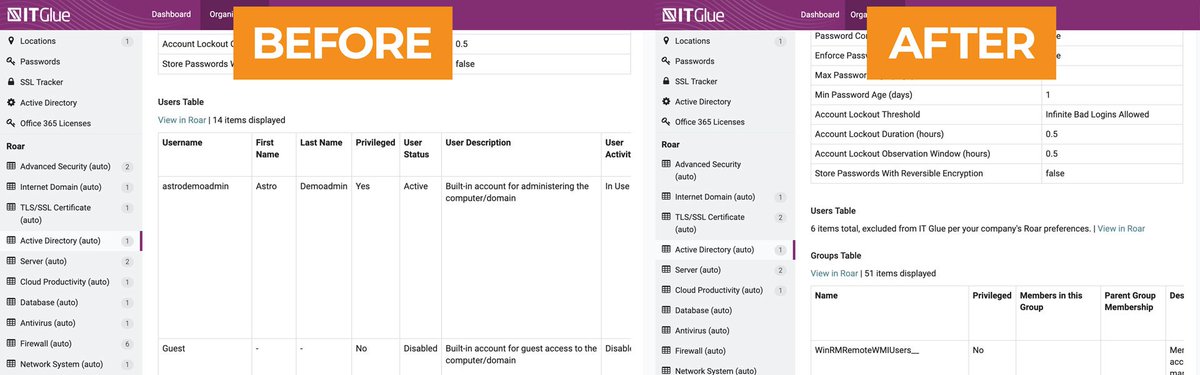This screenshot has height=375, width=1200.
Task: Click SSL Tracker lock icon in After sidebar
Action: click(x=666, y=82)
